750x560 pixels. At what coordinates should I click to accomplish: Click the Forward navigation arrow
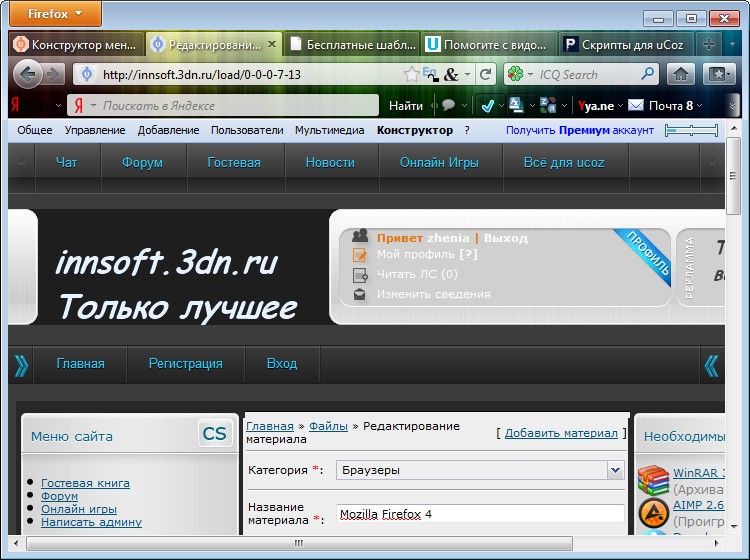(x=53, y=74)
